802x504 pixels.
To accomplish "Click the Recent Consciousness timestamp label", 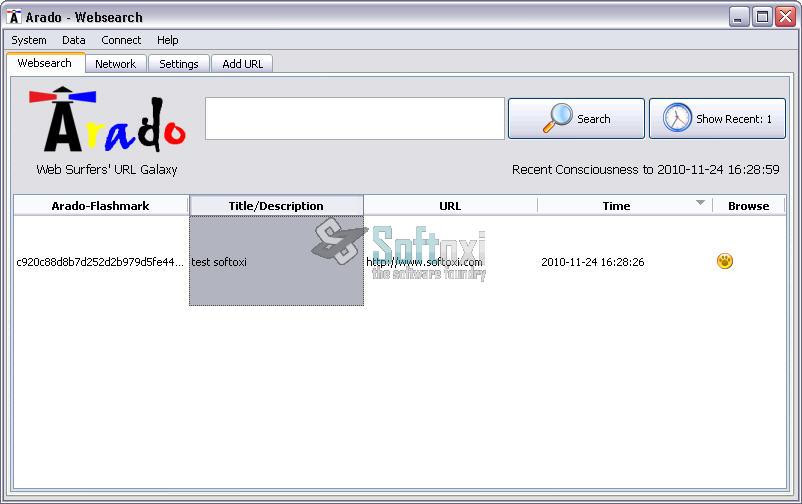I will click(x=645, y=169).
